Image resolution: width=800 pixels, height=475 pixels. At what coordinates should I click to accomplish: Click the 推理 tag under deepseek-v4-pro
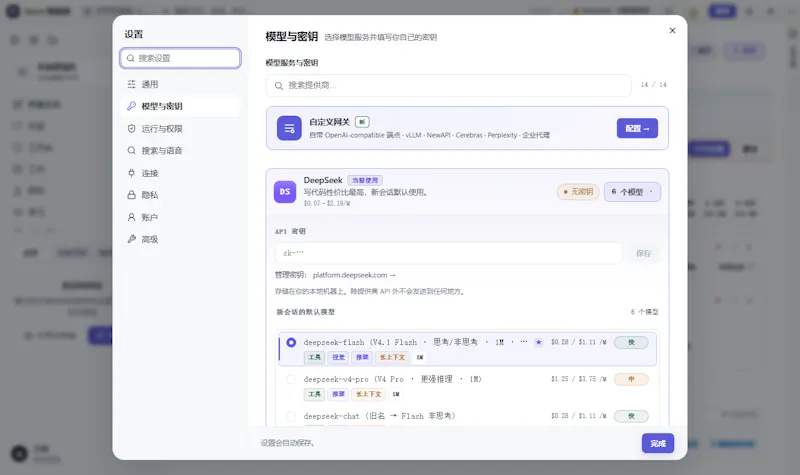tap(338, 394)
